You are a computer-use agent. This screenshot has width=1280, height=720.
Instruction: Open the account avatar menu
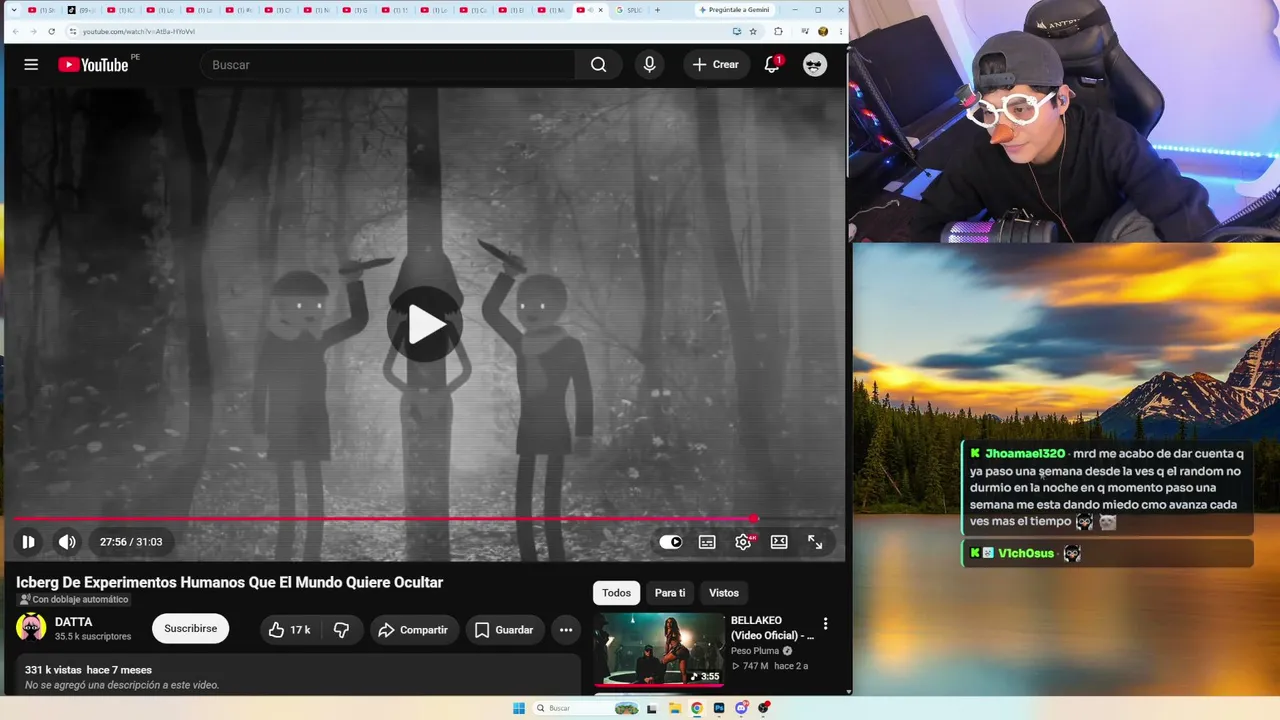pos(815,65)
